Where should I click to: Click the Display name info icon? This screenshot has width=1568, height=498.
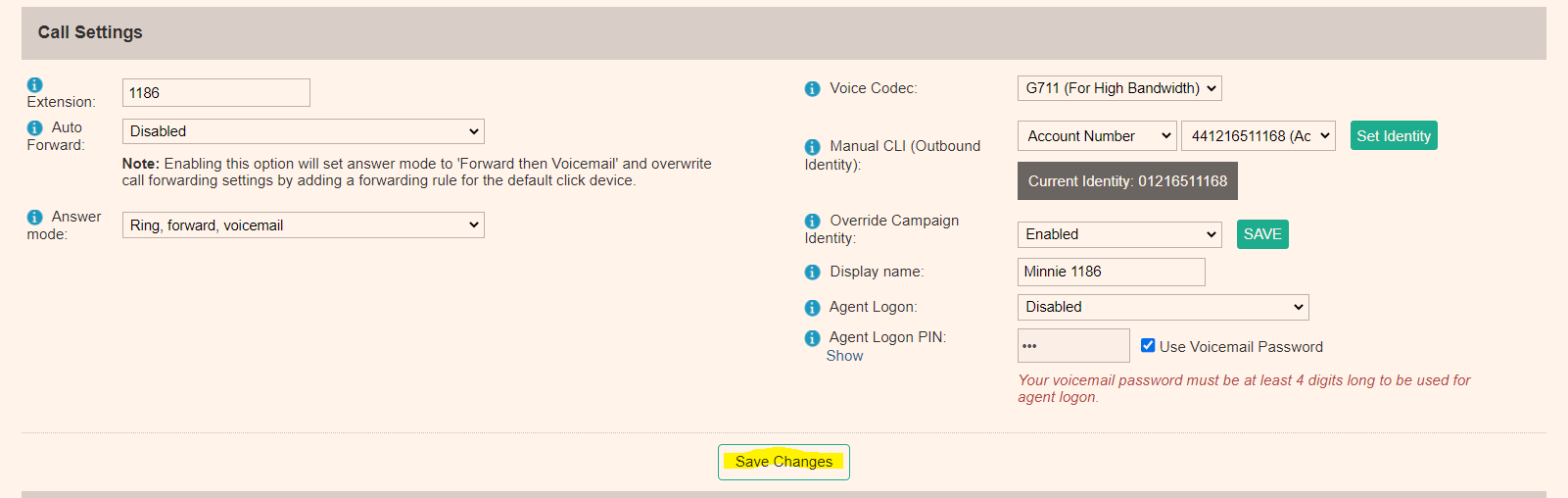[812, 272]
